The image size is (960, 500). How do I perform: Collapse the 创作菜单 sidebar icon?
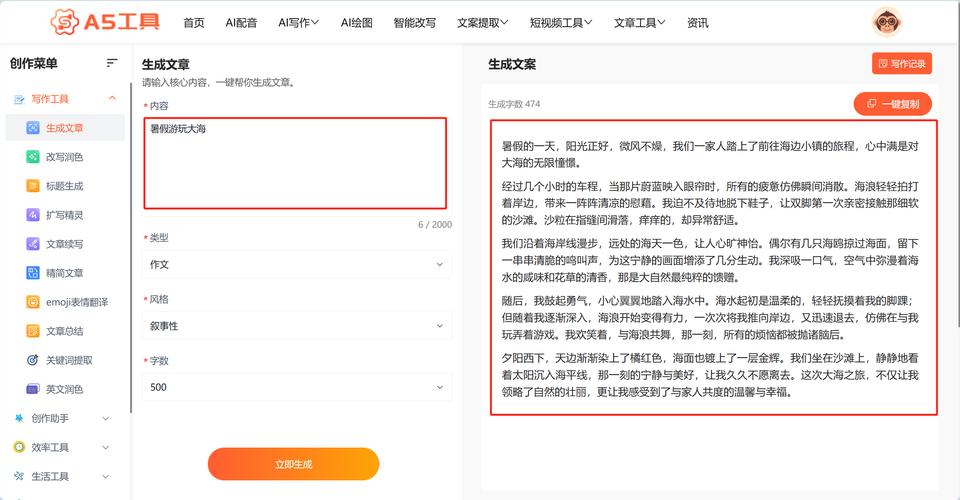point(111,62)
